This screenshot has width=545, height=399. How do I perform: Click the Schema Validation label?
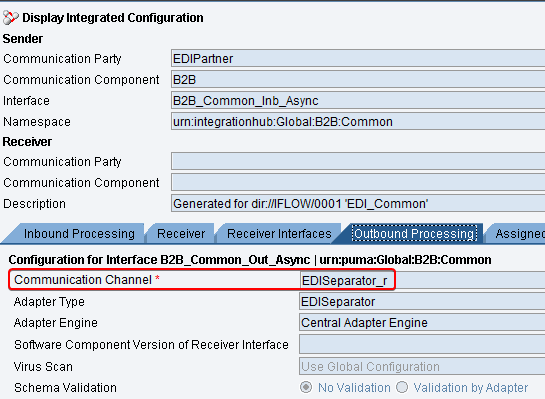[65, 388]
